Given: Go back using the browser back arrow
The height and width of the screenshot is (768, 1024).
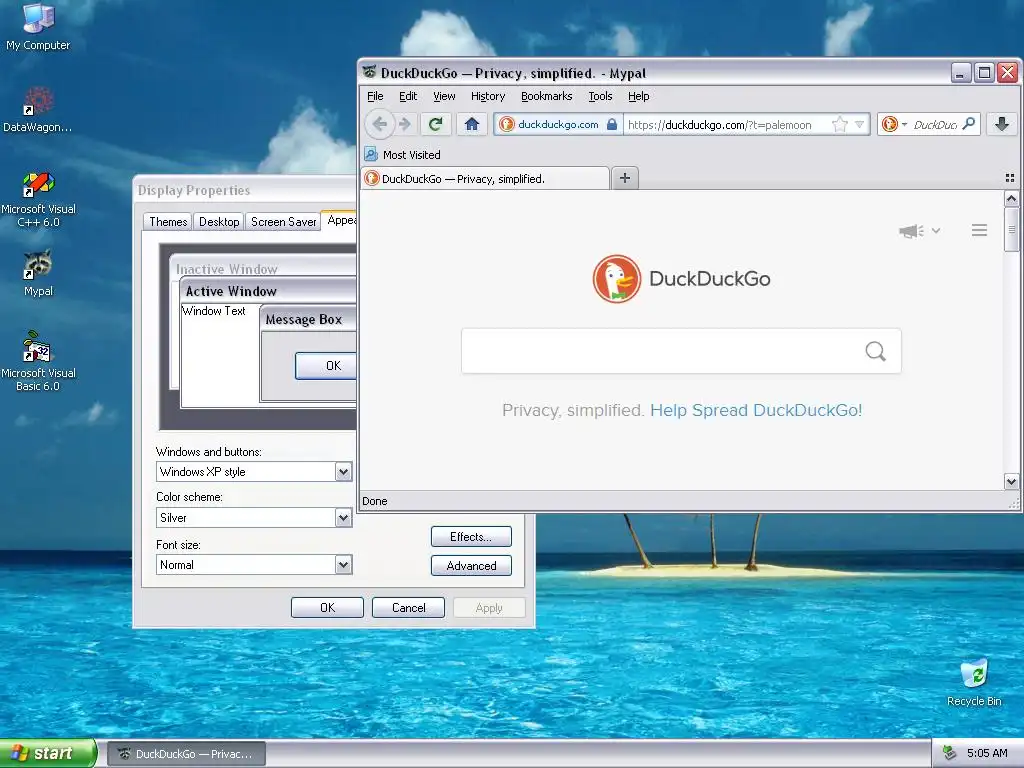Looking at the screenshot, I should coord(379,124).
